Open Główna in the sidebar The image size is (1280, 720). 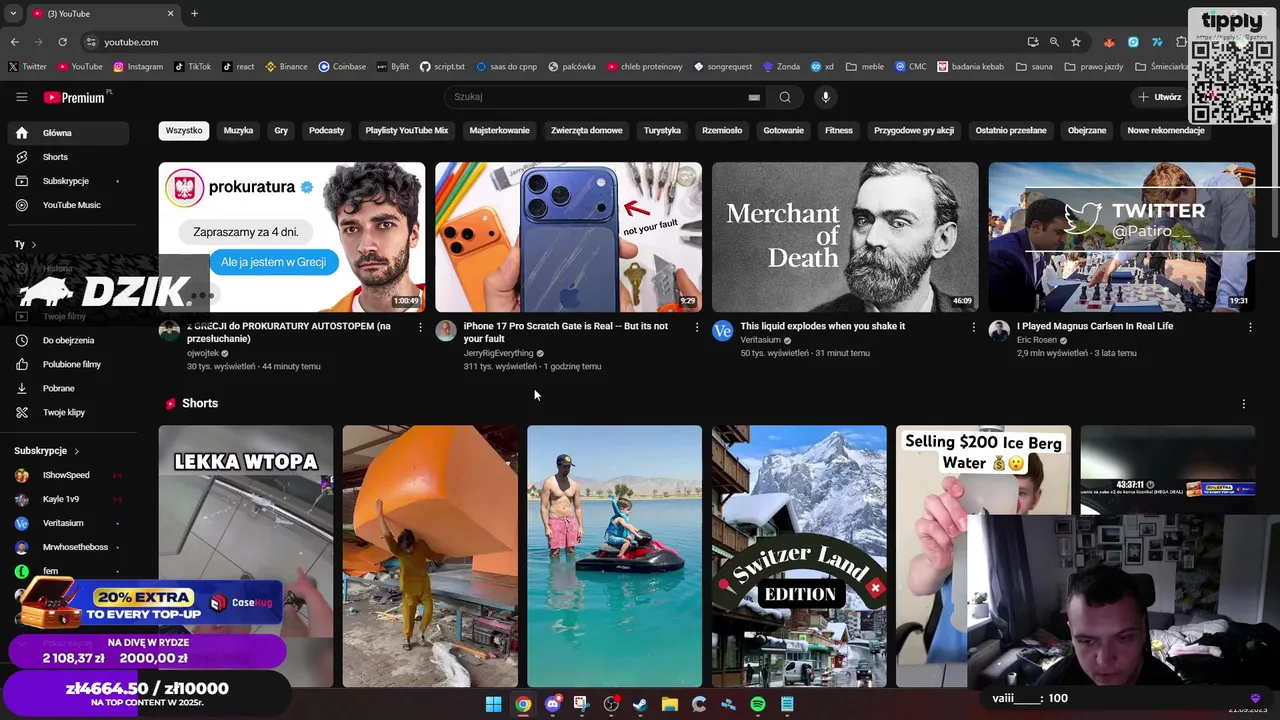point(68,133)
